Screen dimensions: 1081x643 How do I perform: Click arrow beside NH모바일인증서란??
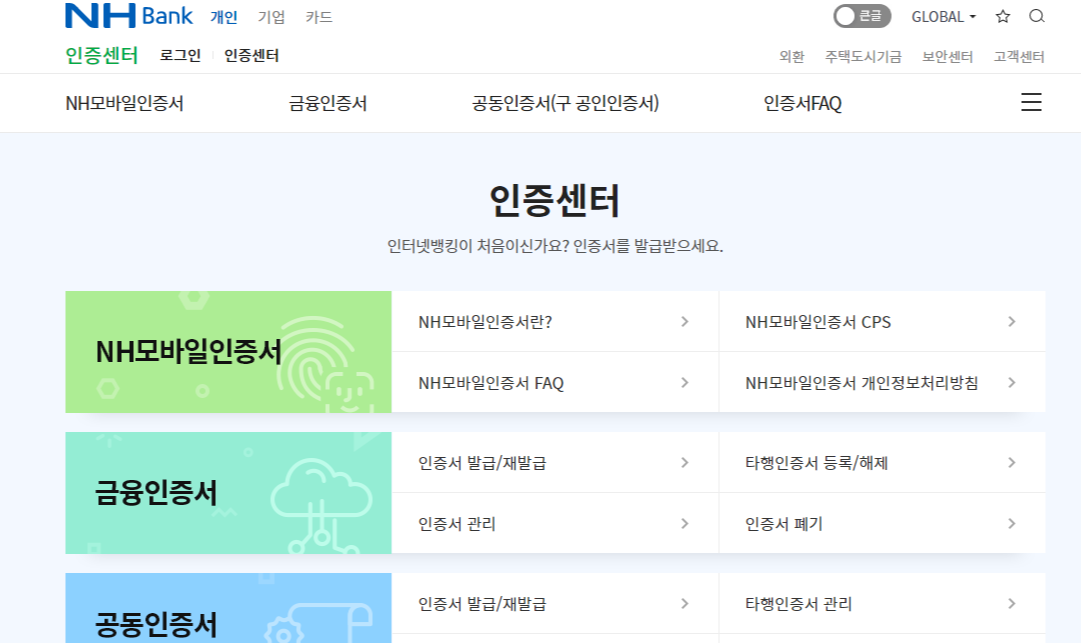(685, 321)
